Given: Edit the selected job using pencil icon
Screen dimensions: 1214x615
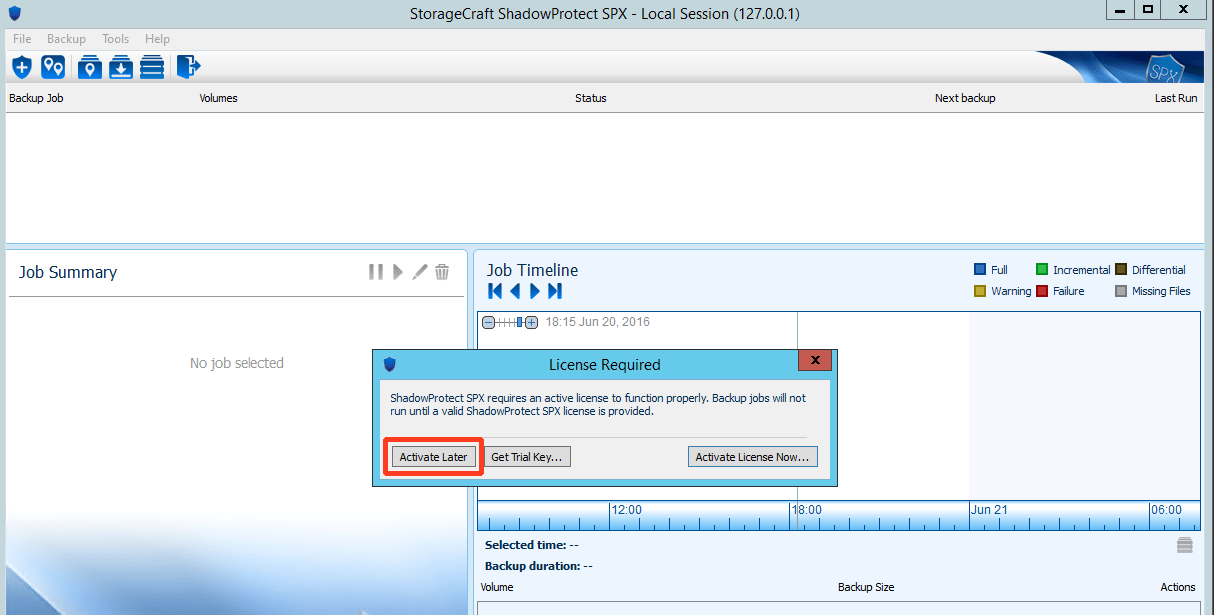Looking at the screenshot, I should [x=420, y=271].
